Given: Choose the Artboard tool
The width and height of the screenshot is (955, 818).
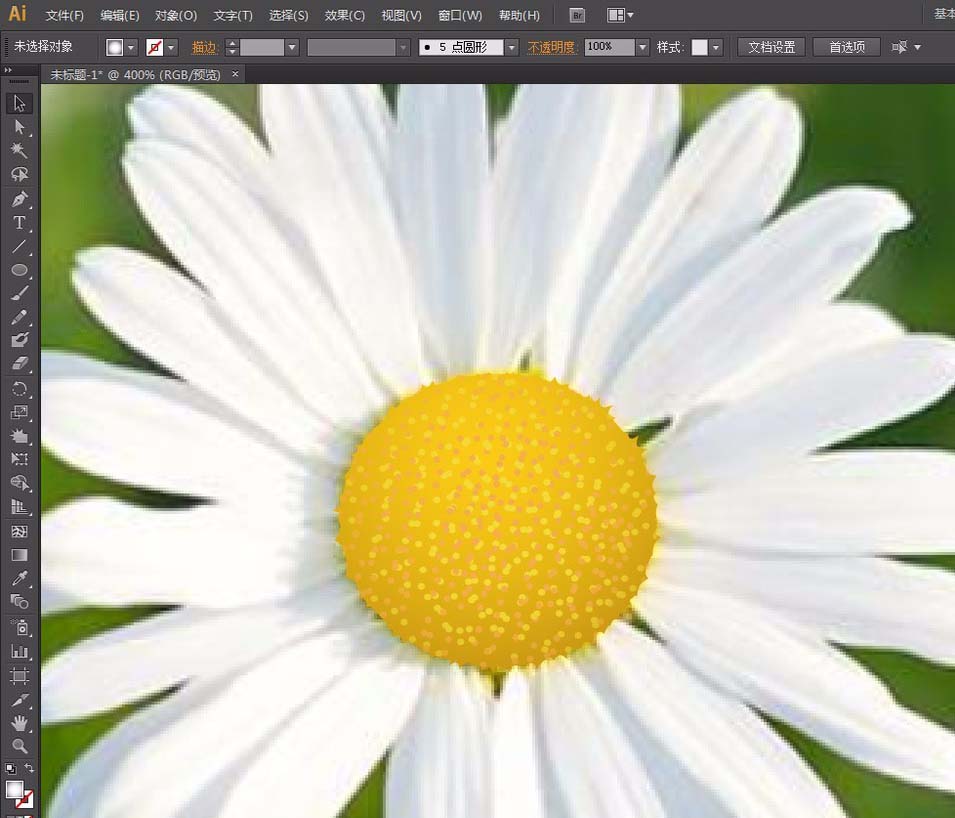Looking at the screenshot, I should (x=19, y=675).
